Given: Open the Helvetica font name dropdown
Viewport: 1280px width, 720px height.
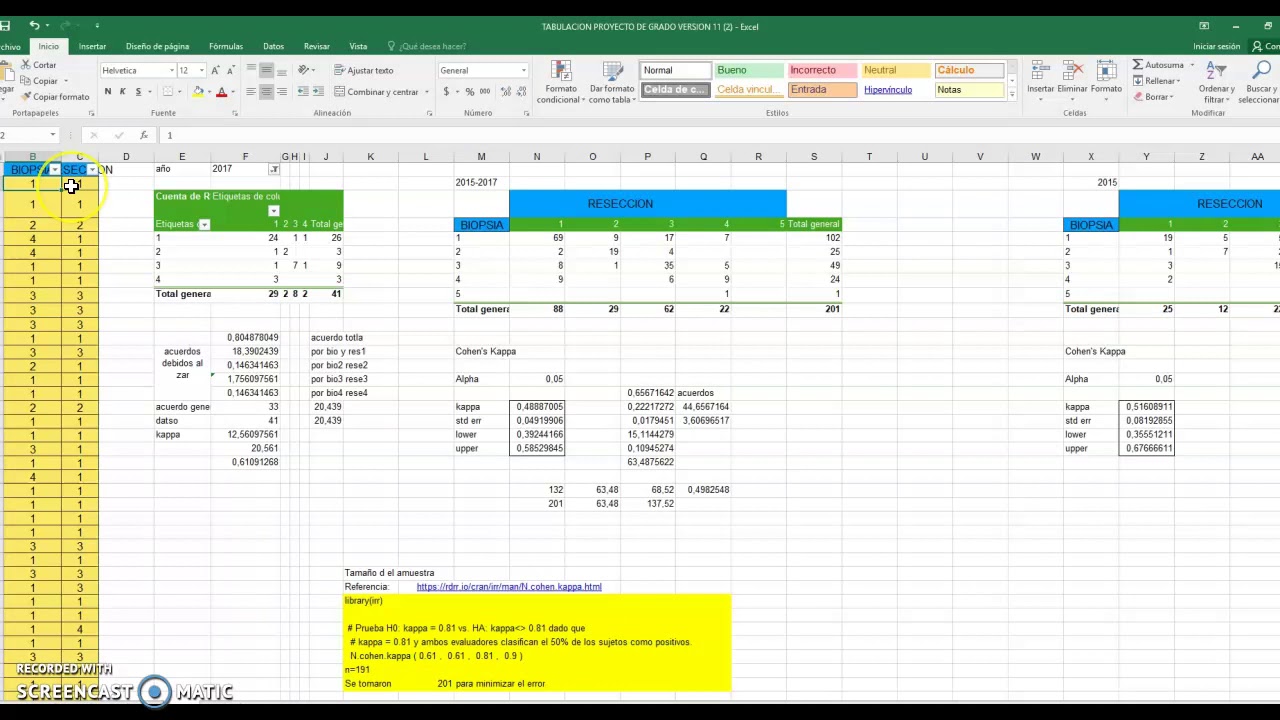Looking at the screenshot, I should [172, 70].
